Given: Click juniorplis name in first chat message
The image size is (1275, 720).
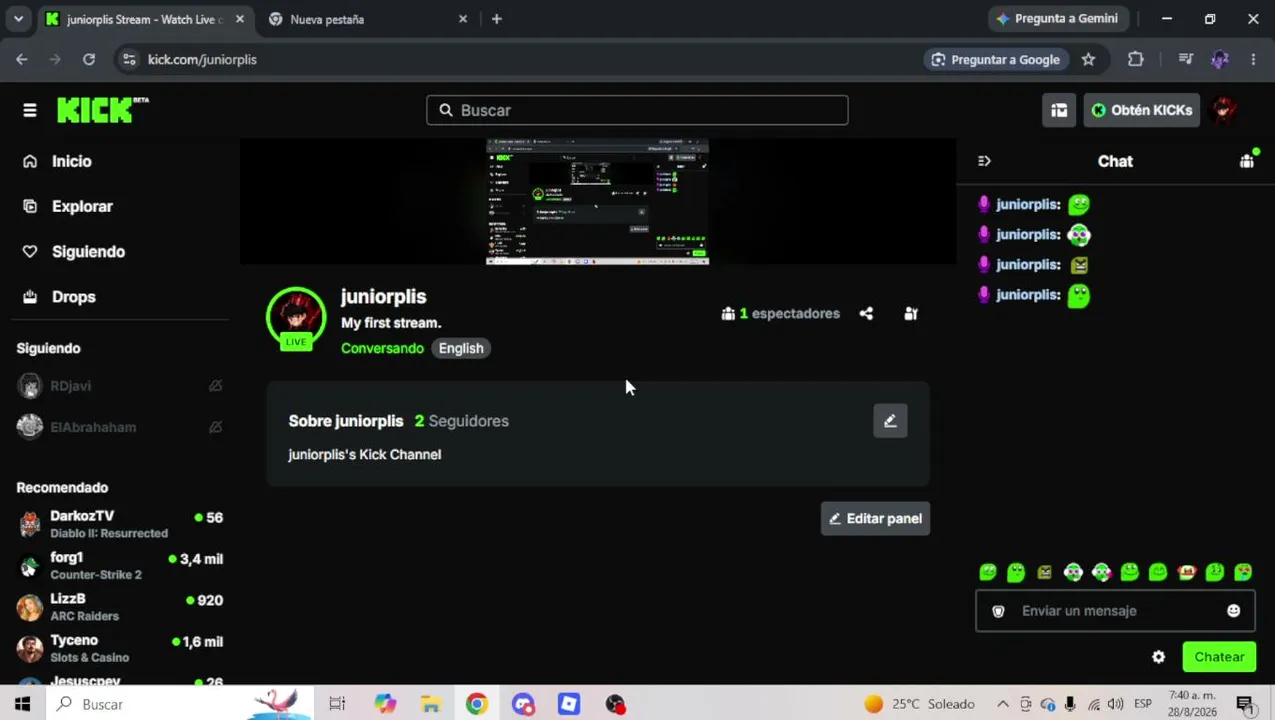Looking at the screenshot, I should [x=1027, y=204].
